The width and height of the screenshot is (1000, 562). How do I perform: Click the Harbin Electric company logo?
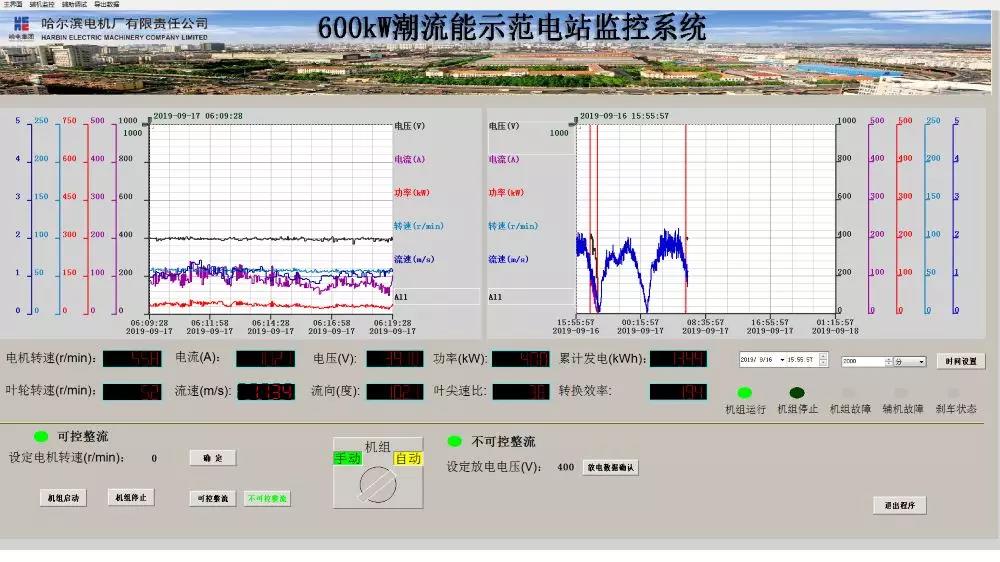(21, 26)
